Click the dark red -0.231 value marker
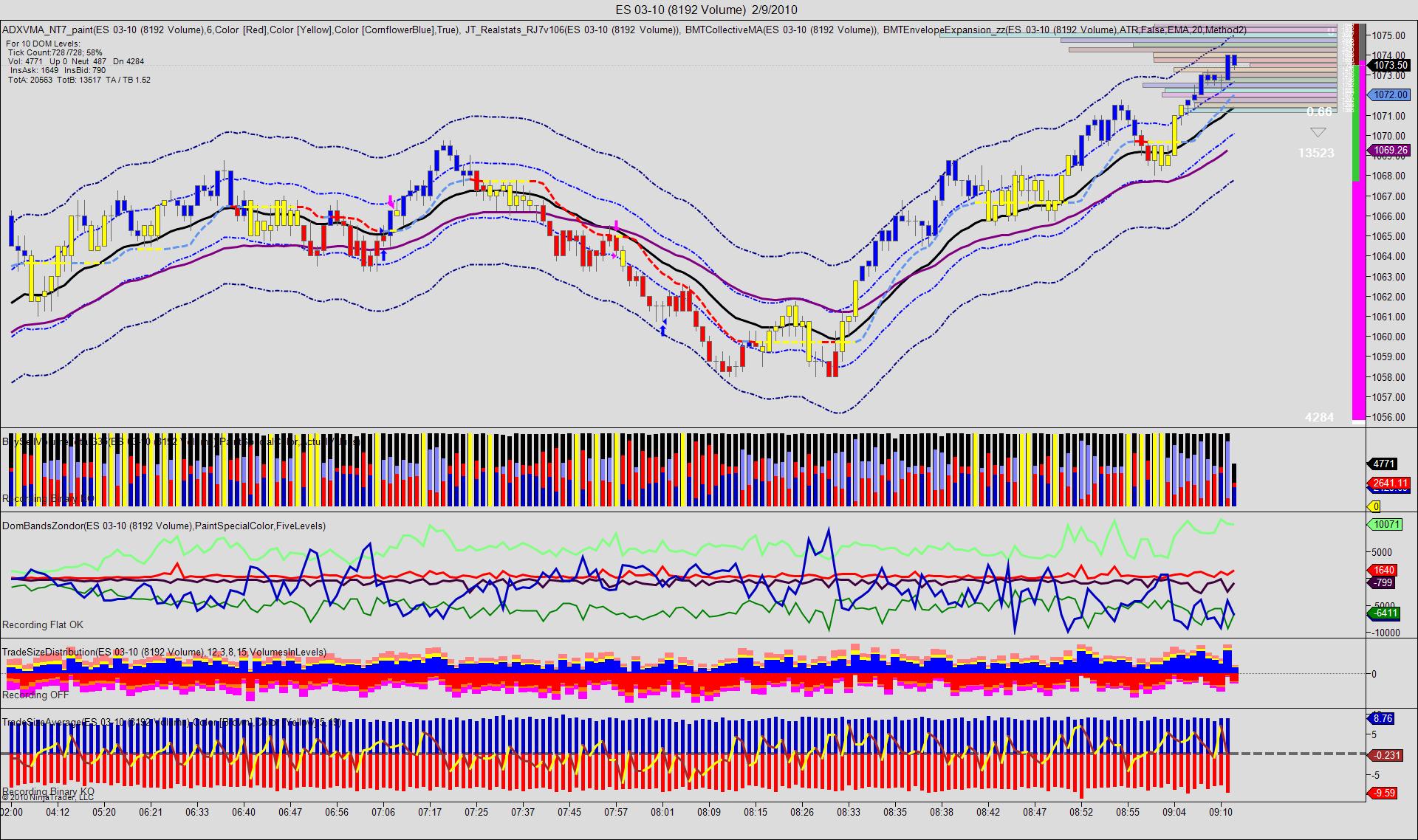Screen dimensions: 1418x840 click(1386, 755)
